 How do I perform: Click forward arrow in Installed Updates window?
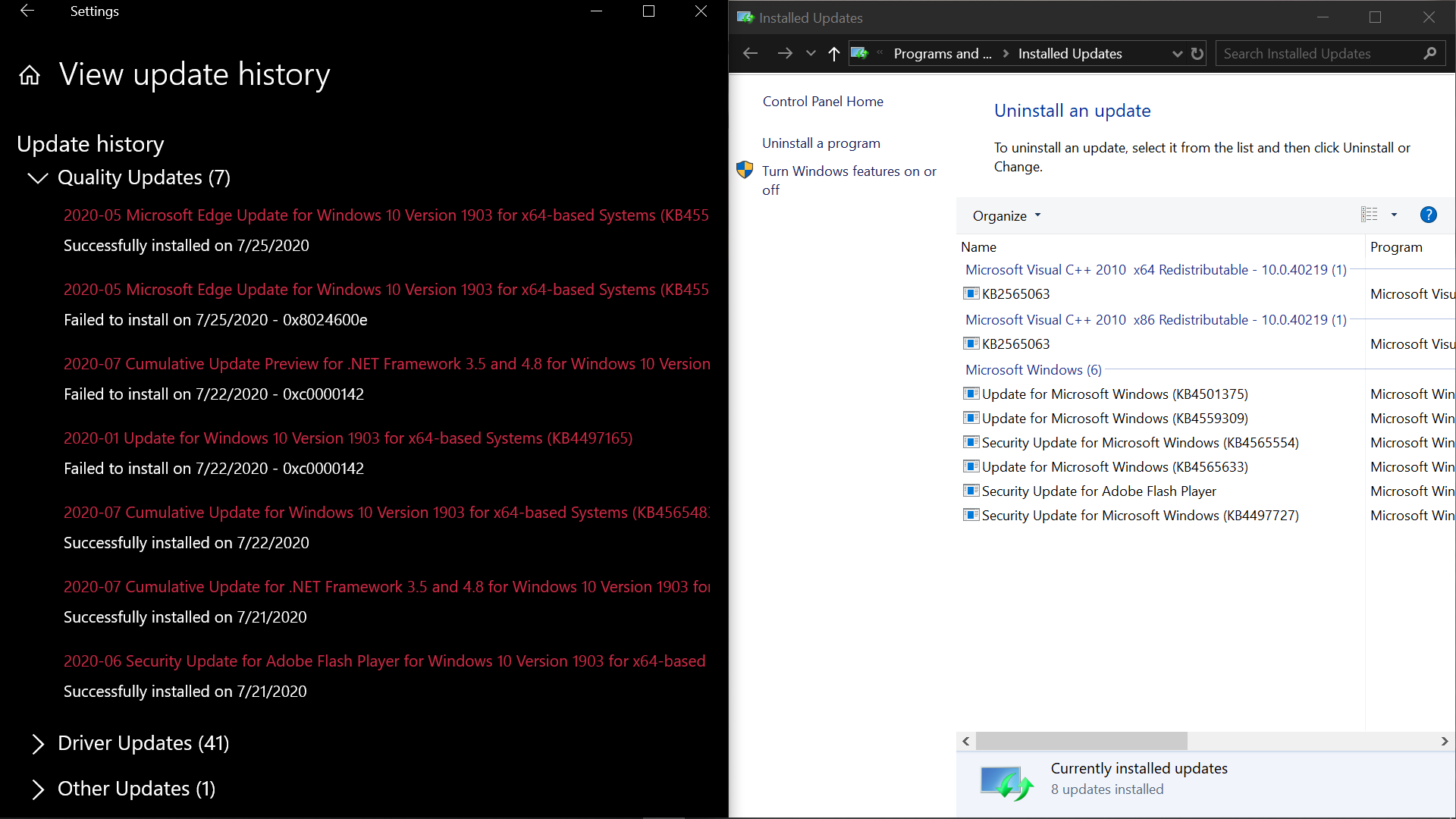(x=785, y=54)
